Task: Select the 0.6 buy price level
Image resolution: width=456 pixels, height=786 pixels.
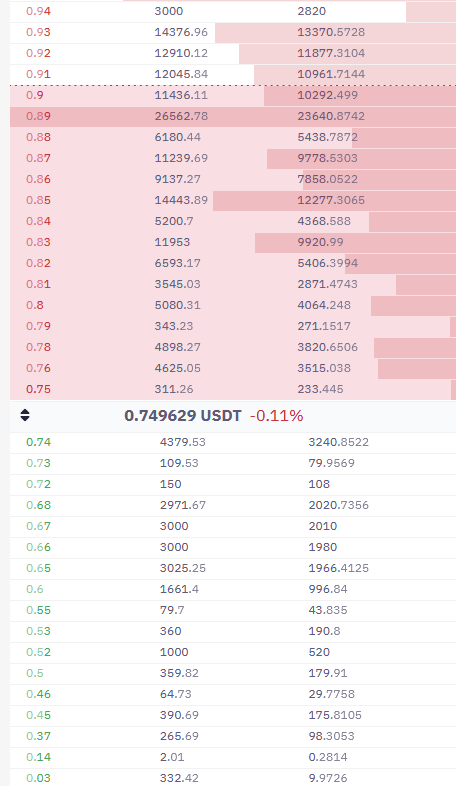Action: [35, 589]
